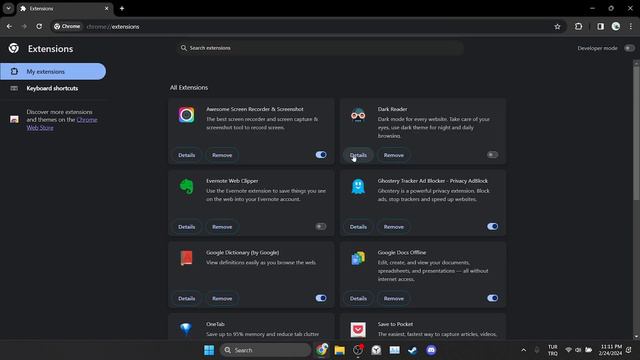Image resolution: width=640 pixels, height=360 pixels.
Task: Click the Search extensions field
Action: 320,48
